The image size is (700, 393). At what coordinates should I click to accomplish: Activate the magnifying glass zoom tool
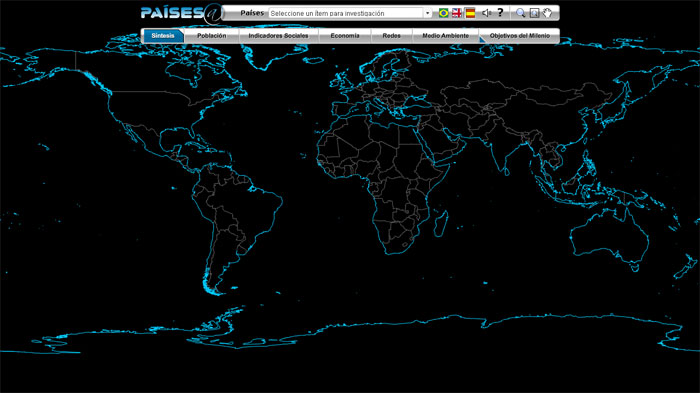coord(521,13)
